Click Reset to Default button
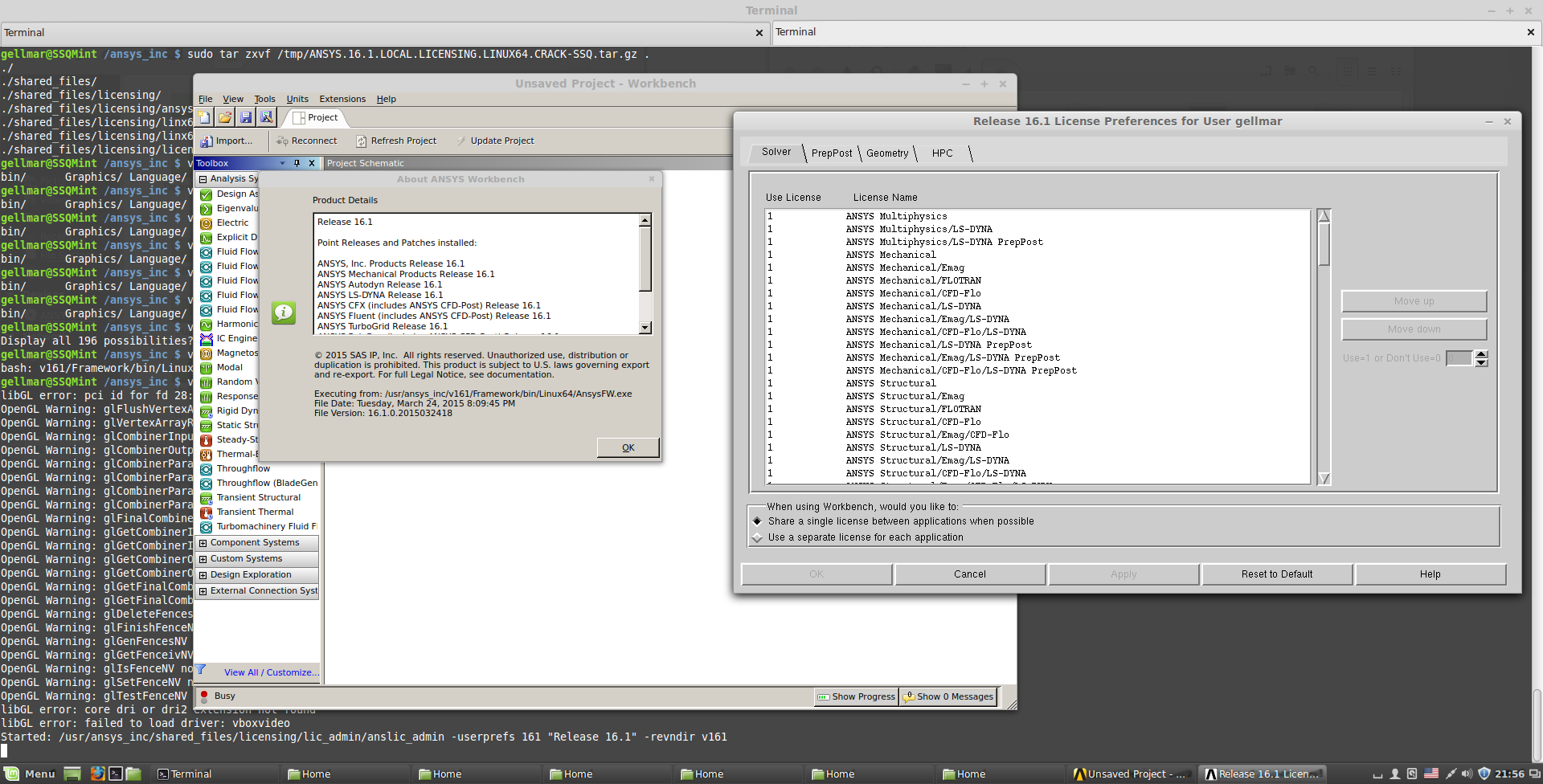1543x784 pixels. coord(1277,574)
